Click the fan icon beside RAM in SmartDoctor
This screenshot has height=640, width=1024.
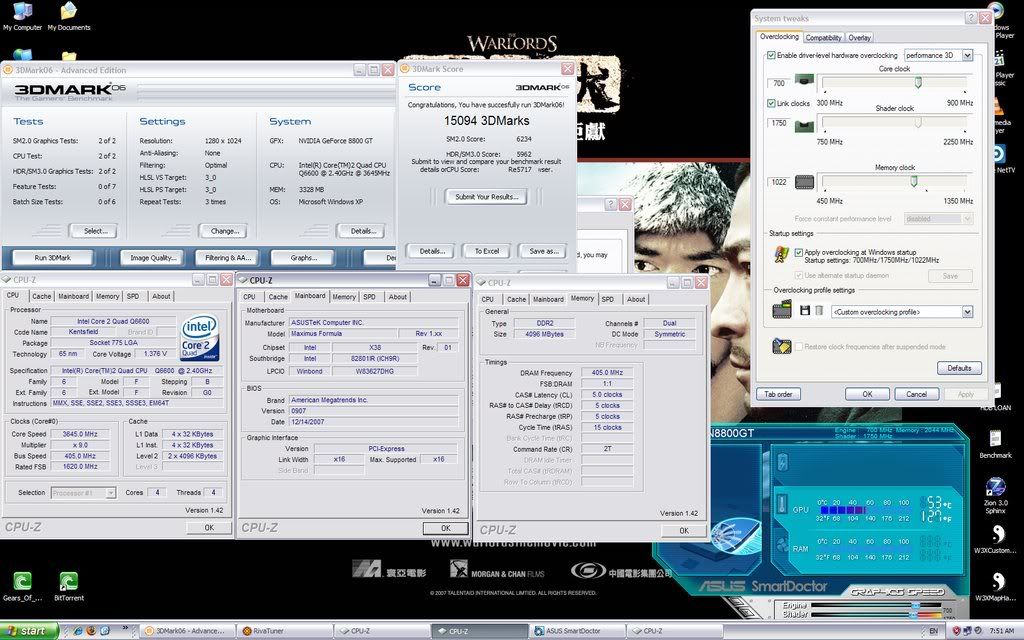pyautogui.click(x=782, y=546)
